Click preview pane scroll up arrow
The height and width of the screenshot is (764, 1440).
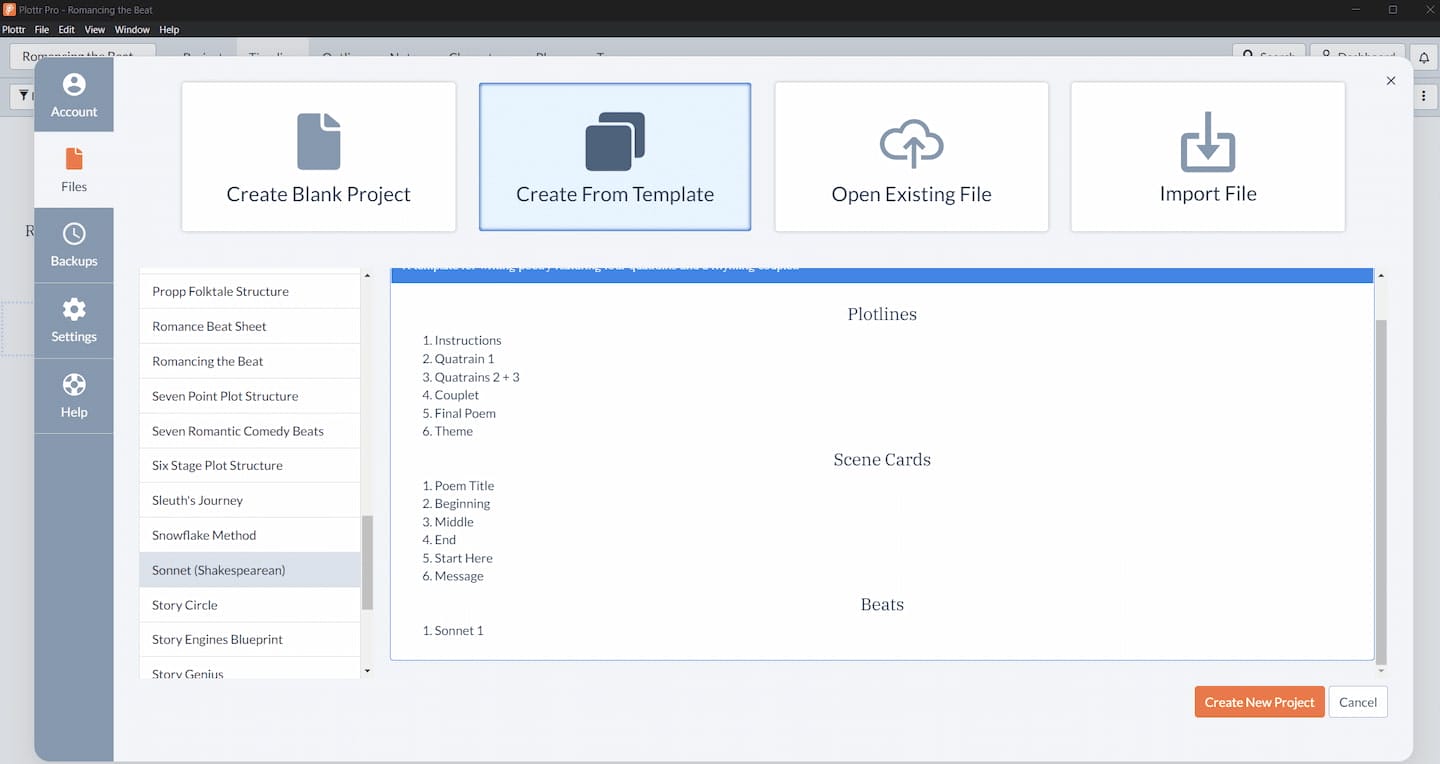point(1382,275)
